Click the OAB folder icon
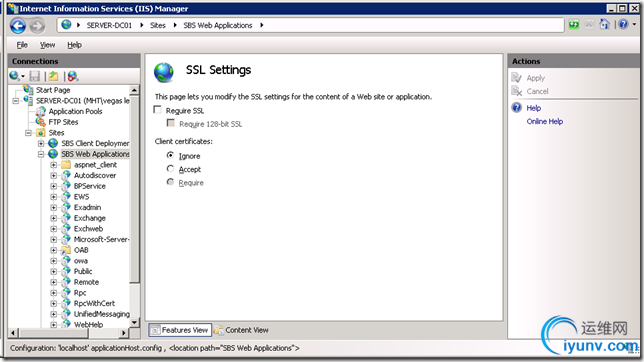This screenshot has height=362, width=644. pos(66,250)
